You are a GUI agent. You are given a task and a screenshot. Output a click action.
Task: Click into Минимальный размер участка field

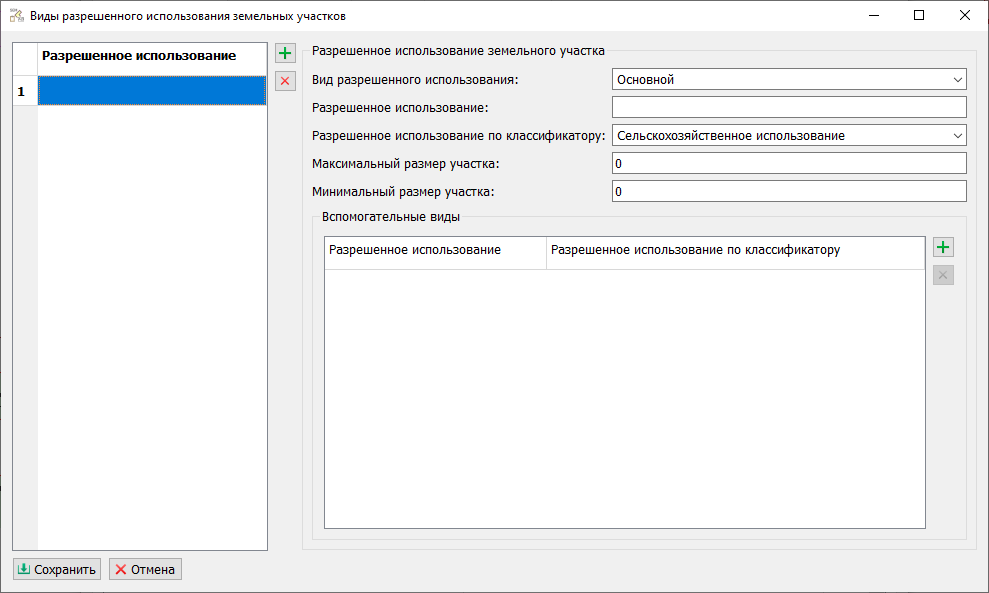(x=788, y=191)
